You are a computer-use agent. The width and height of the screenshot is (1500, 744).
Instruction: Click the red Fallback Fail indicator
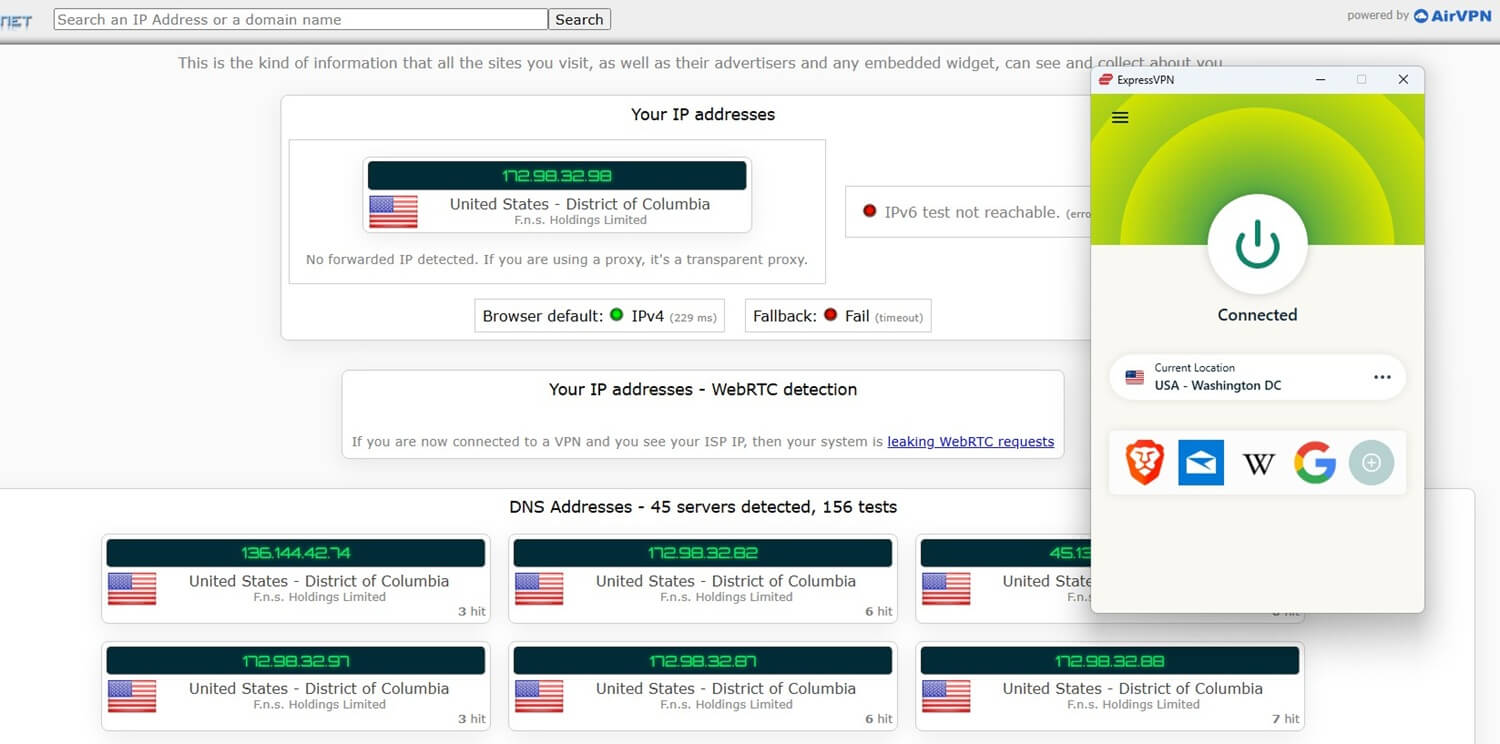[x=830, y=315]
